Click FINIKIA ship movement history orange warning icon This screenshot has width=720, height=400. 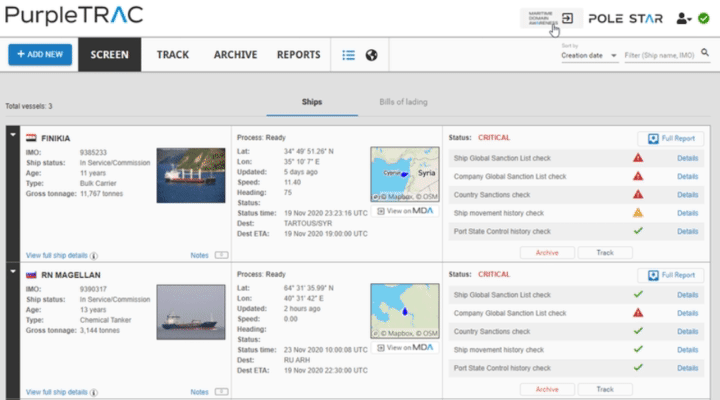point(638,213)
